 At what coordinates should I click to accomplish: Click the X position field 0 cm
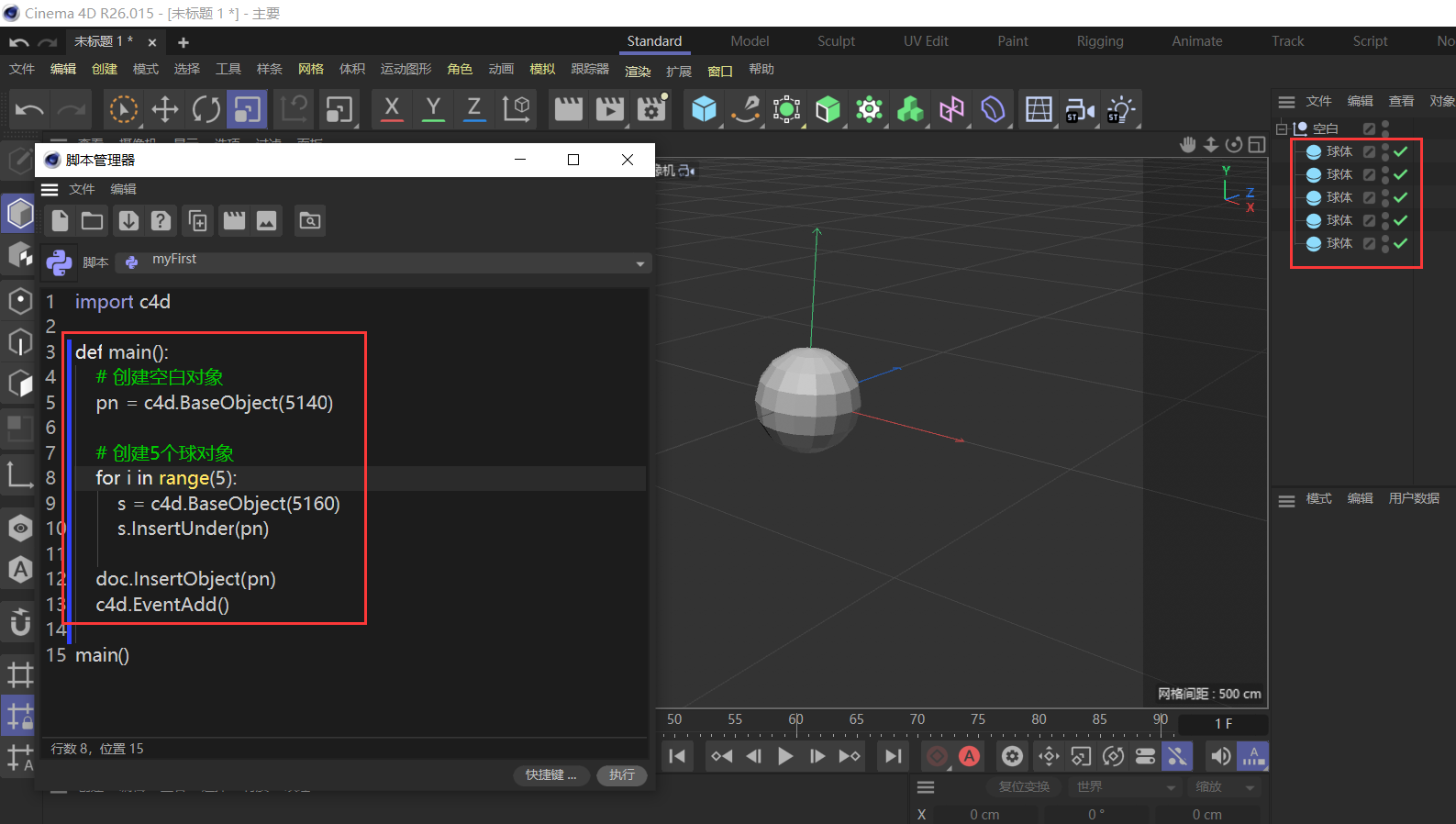pos(984,815)
